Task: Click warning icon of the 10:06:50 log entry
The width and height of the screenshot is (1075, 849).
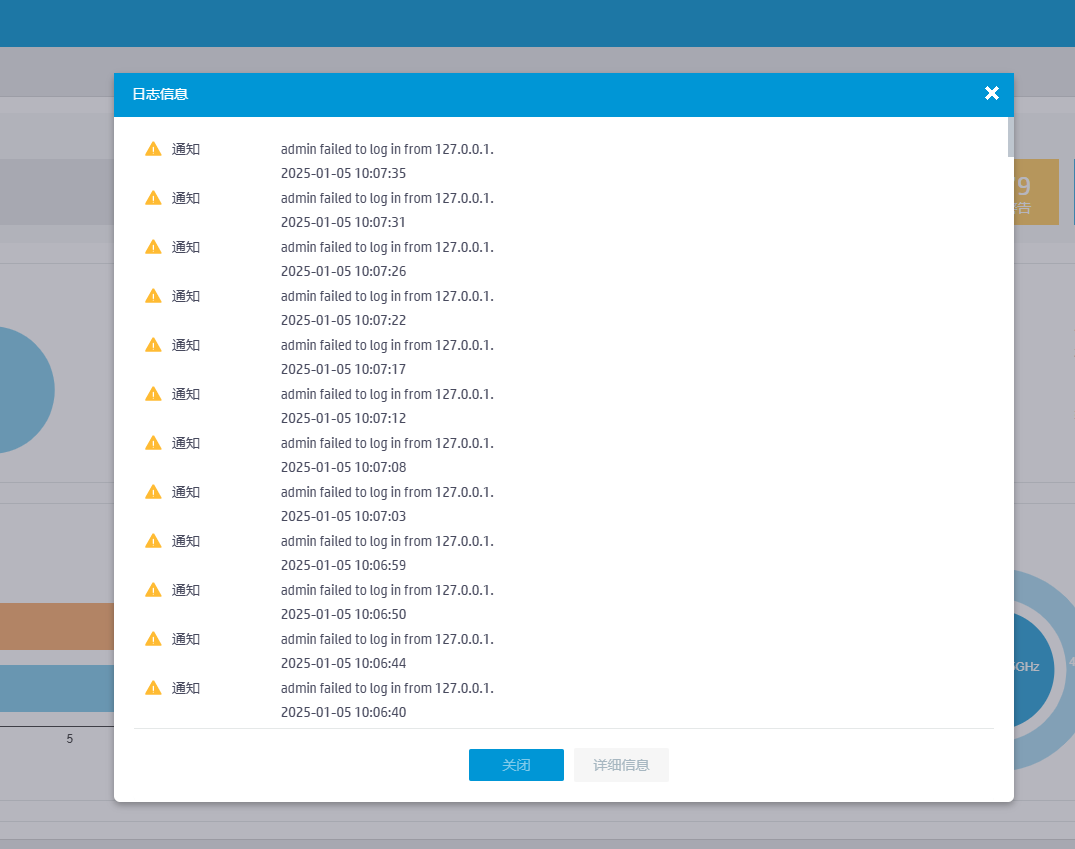Action: tap(154, 590)
